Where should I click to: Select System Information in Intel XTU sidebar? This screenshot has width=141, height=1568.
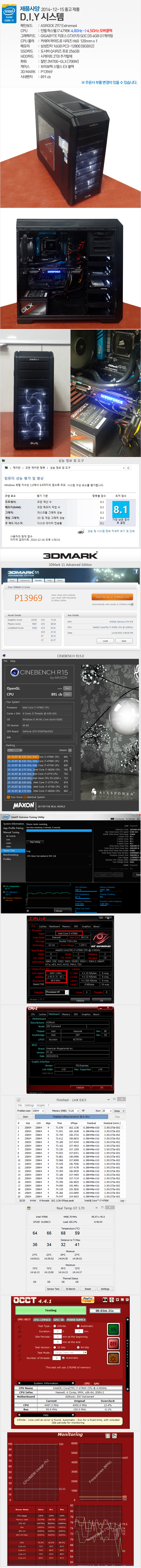[13, 824]
